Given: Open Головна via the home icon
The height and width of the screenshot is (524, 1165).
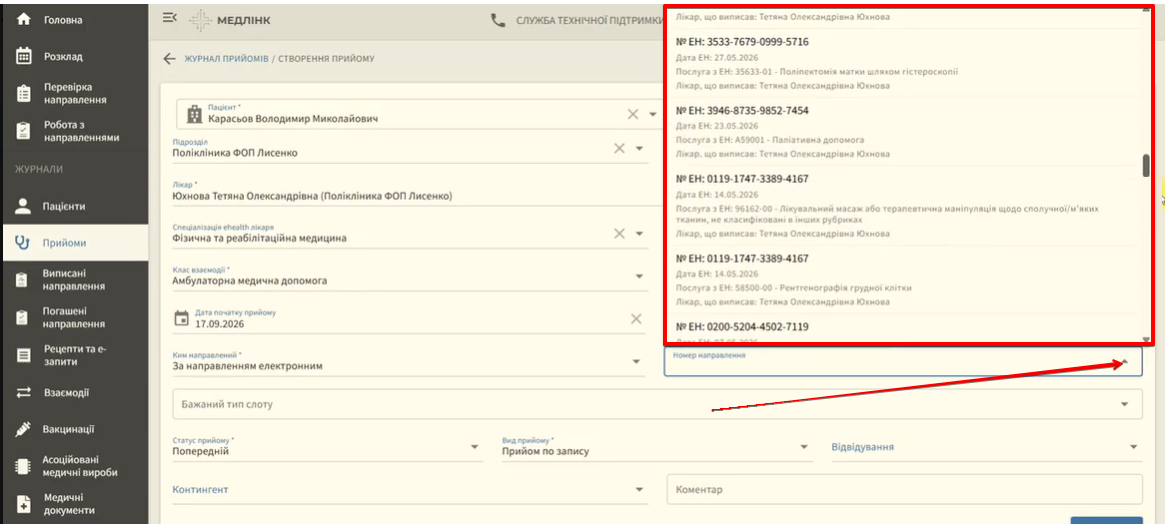Looking at the screenshot, I should coord(24,20).
